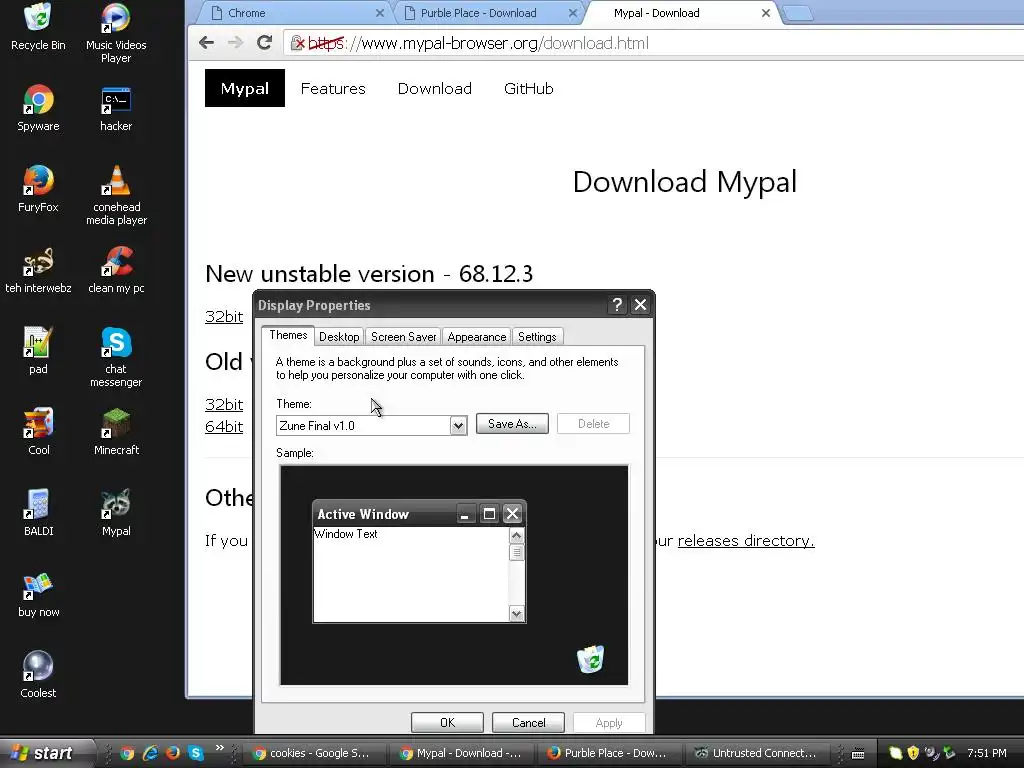Launch Firefox from quick launch bar

[x=173, y=753]
